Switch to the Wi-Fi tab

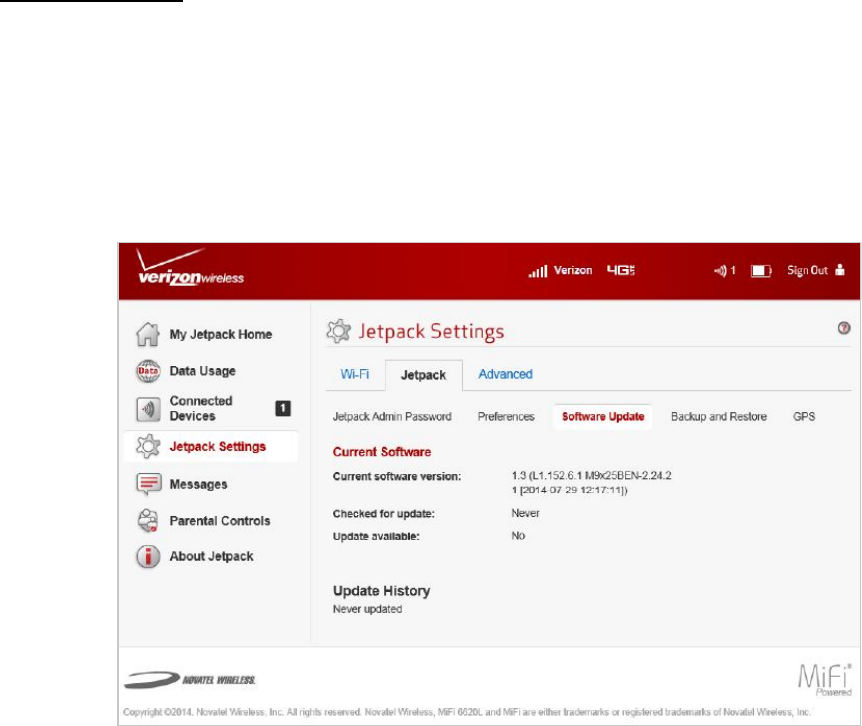(x=355, y=374)
